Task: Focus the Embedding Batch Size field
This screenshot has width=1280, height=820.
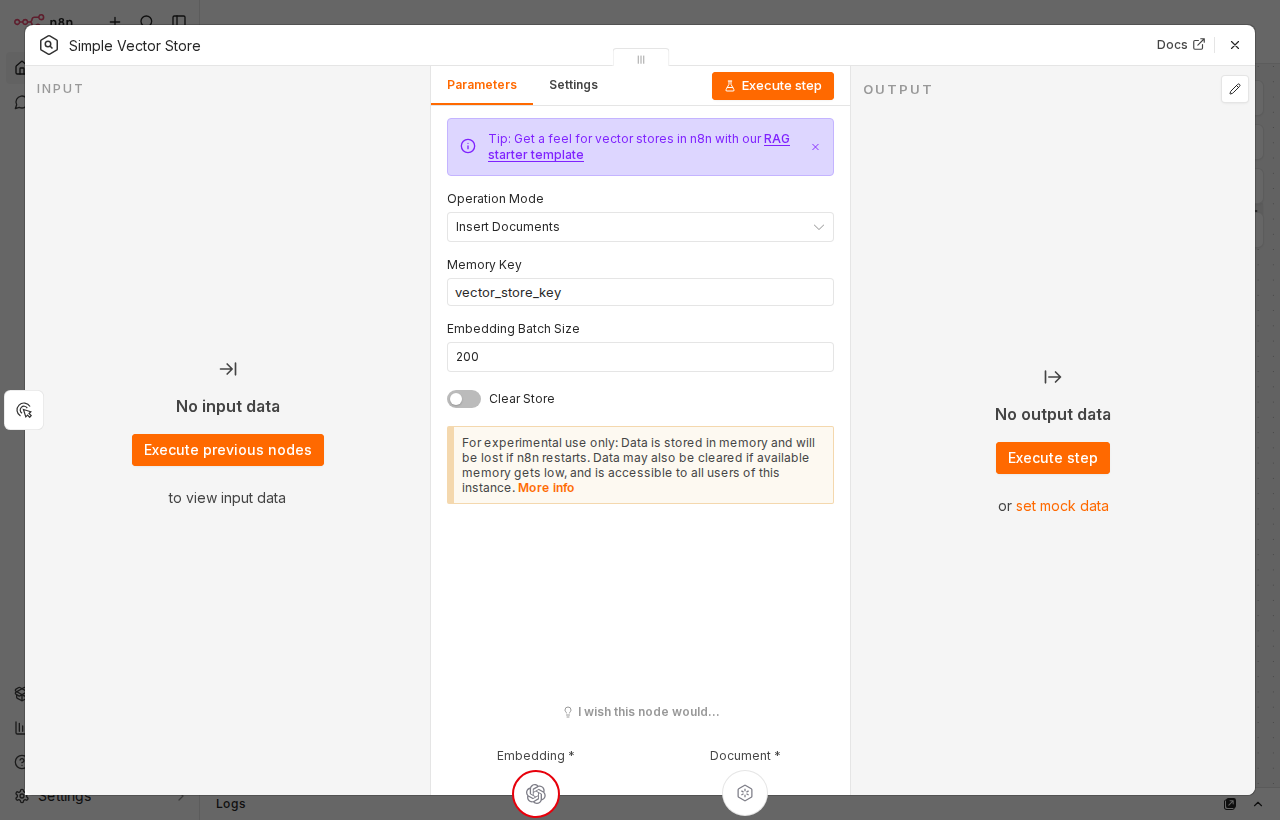Action: coord(640,357)
